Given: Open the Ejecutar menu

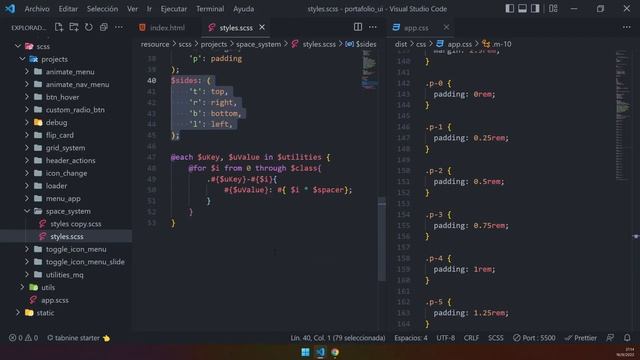Looking at the screenshot, I should click(x=173, y=9).
